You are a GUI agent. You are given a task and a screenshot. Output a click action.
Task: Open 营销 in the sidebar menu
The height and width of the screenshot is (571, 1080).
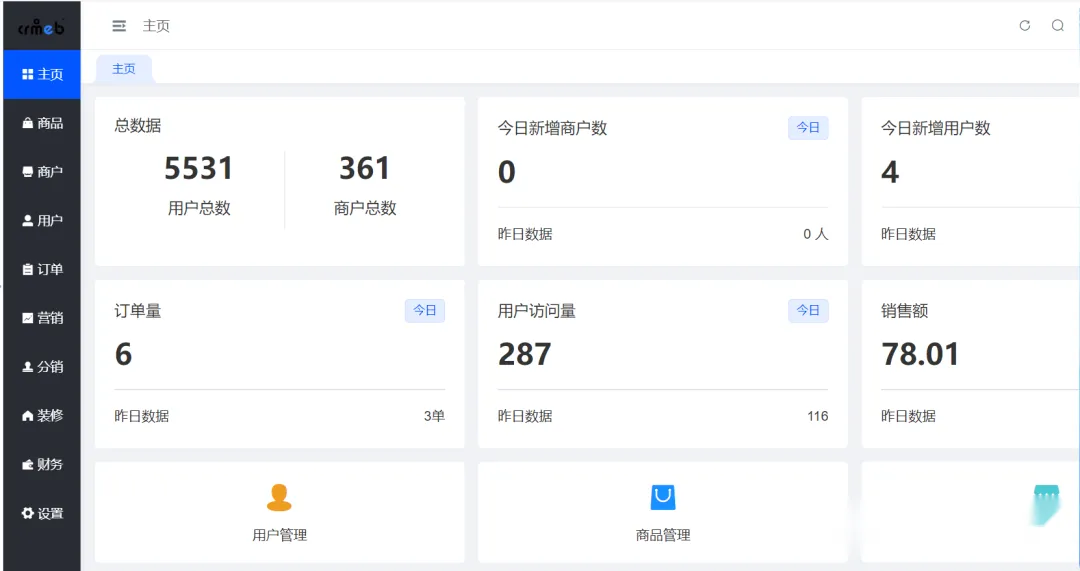click(42, 318)
